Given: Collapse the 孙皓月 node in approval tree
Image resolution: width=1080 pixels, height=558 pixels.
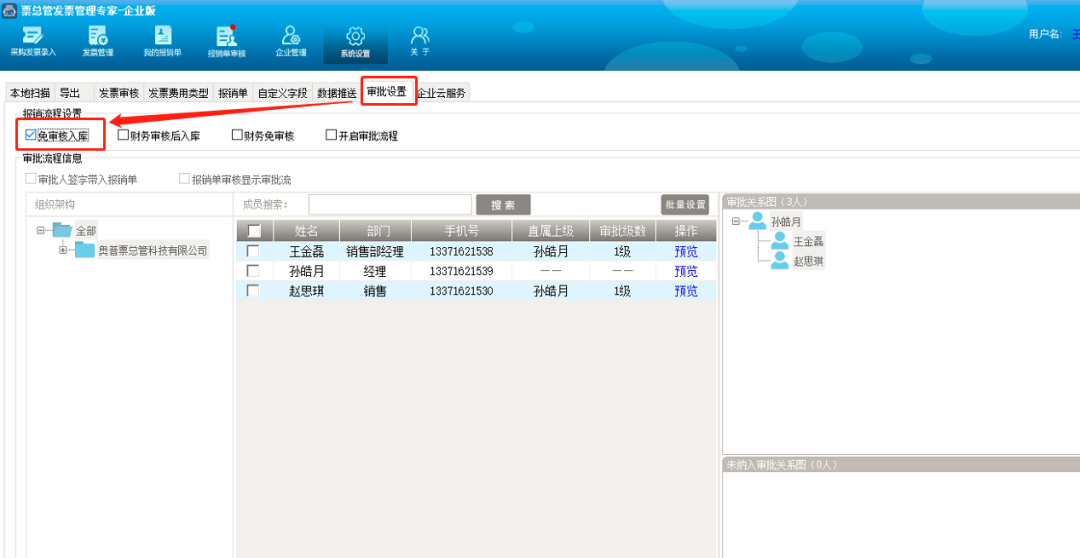Looking at the screenshot, I should point(736,221).
